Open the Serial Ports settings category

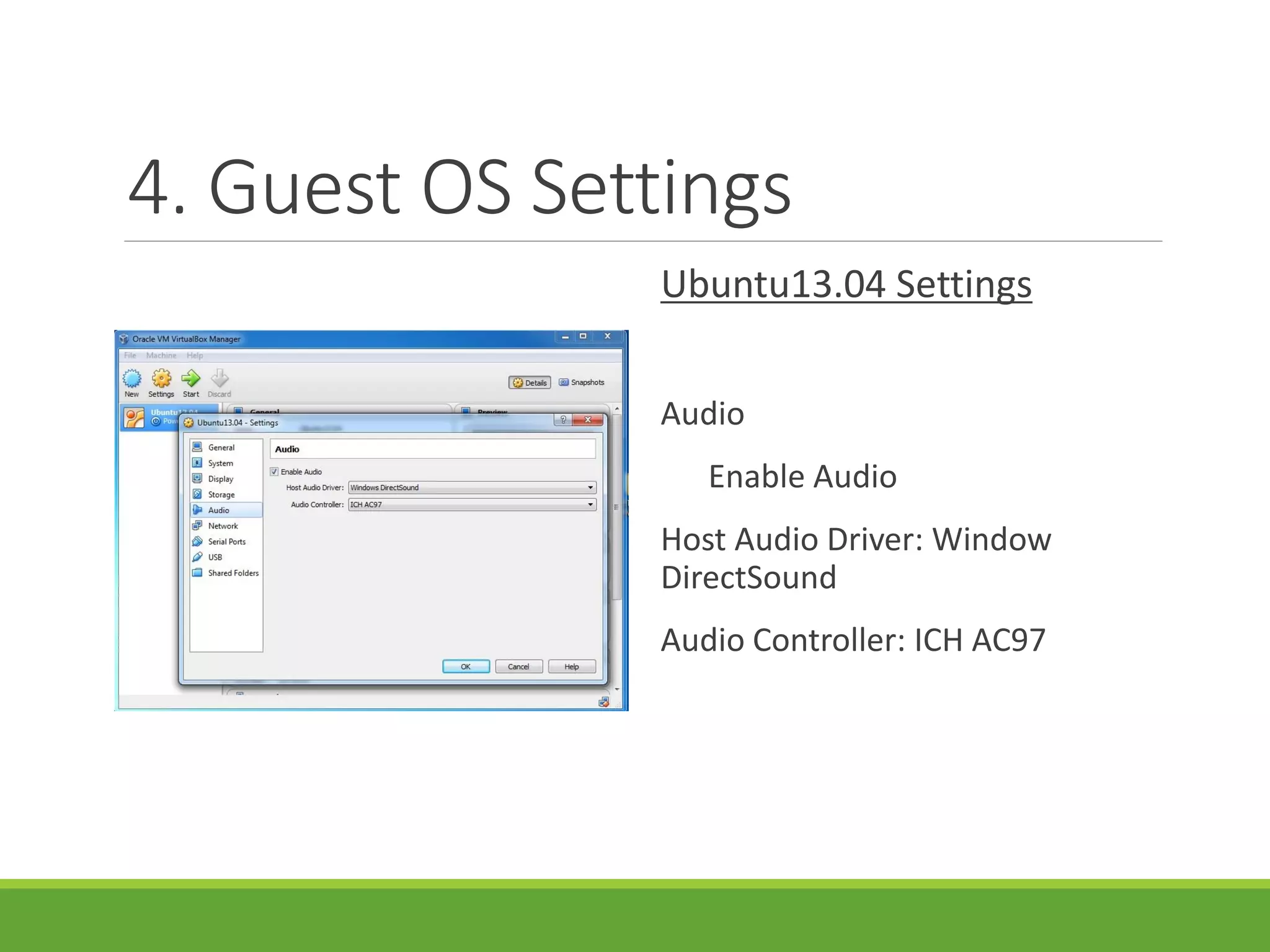(x=226, y=542)
